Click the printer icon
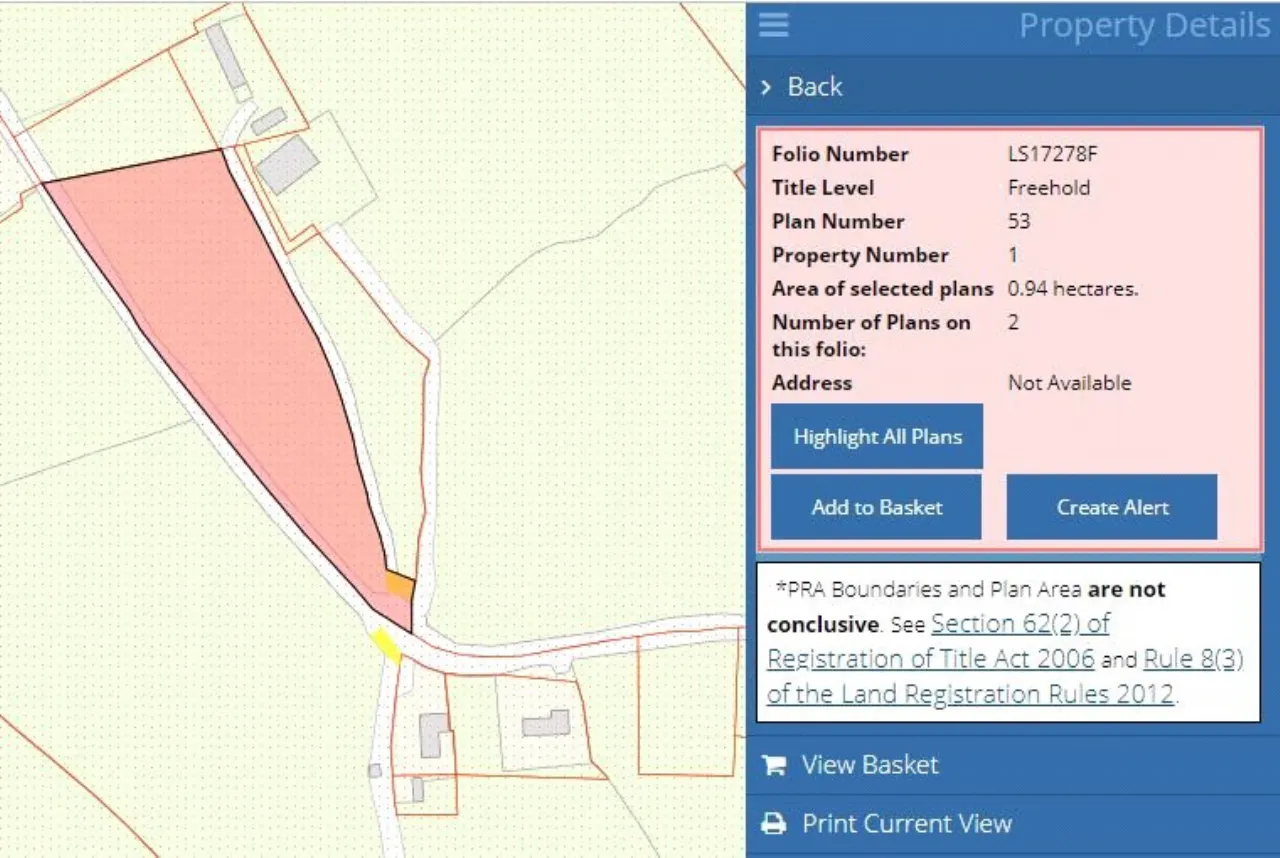The width and height of the screenshot is (1280, 858). [773, 824]
